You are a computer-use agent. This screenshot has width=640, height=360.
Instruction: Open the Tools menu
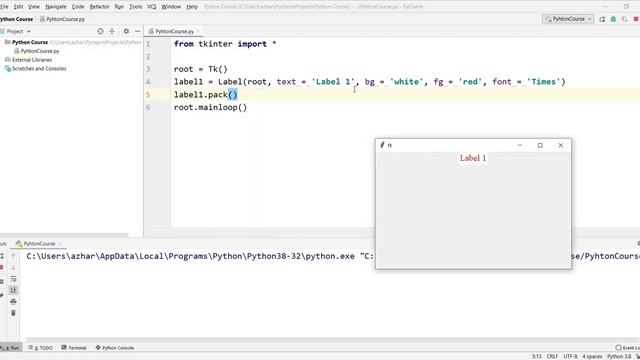136,7
